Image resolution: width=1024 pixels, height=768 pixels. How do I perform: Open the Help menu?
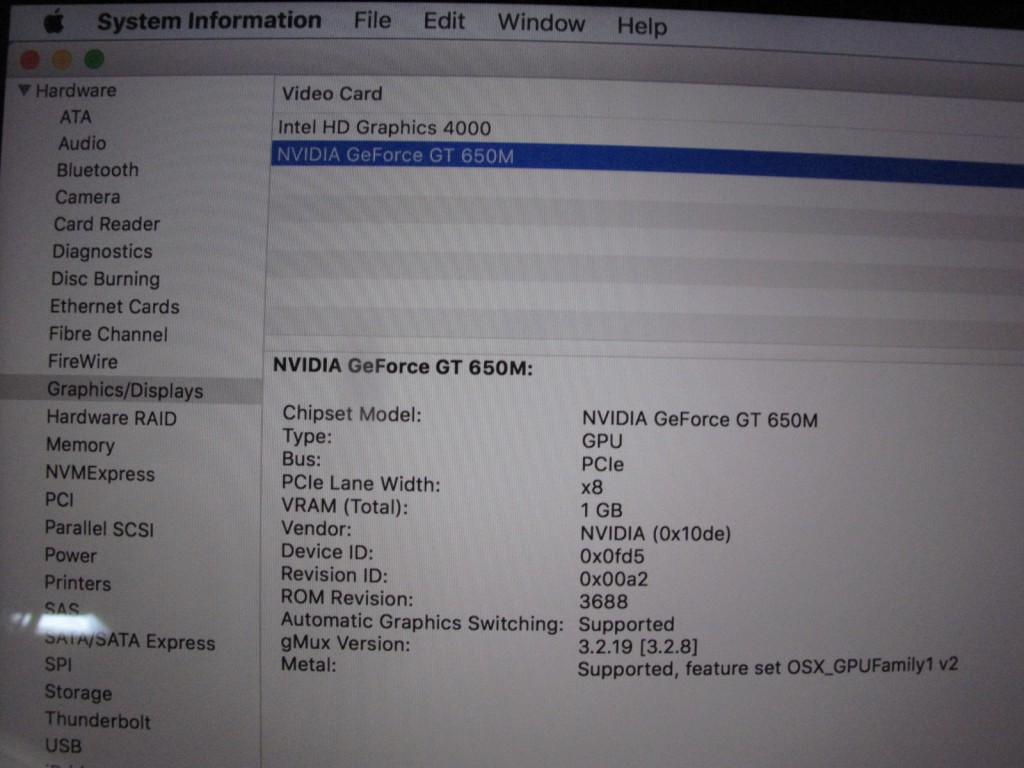point(642,27)
